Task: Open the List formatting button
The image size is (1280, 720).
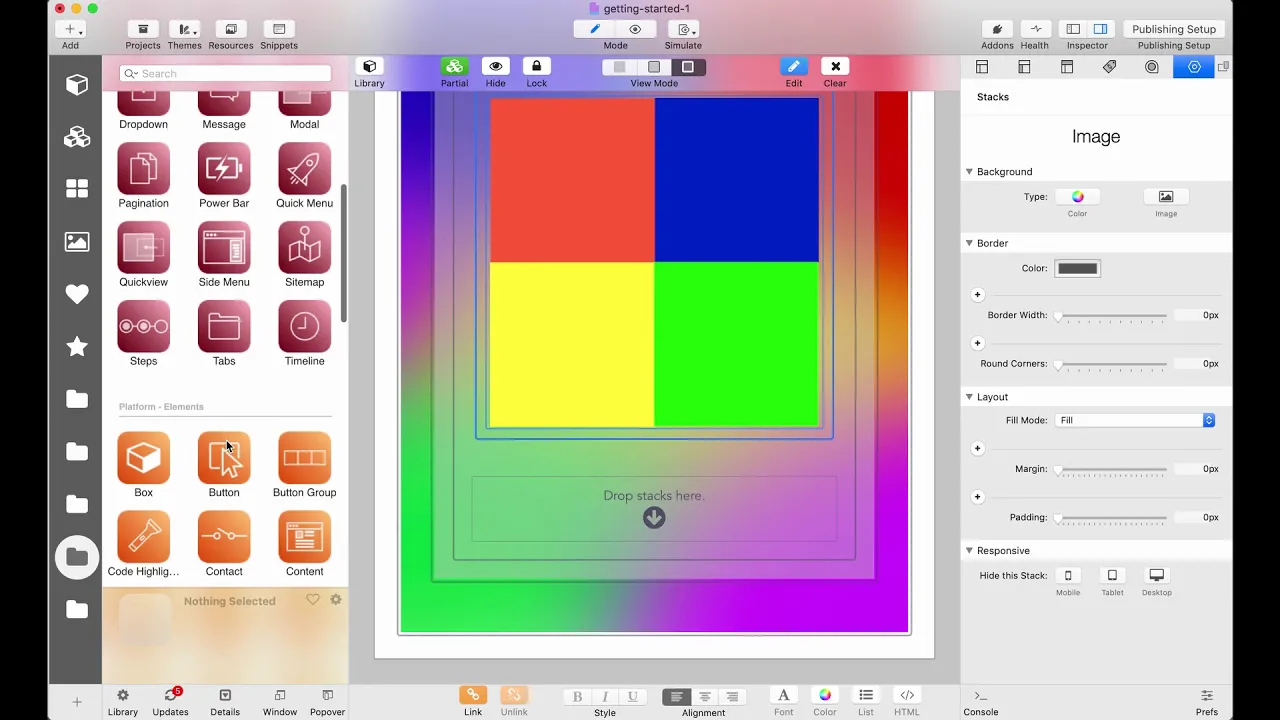Action: coord(866,695)
